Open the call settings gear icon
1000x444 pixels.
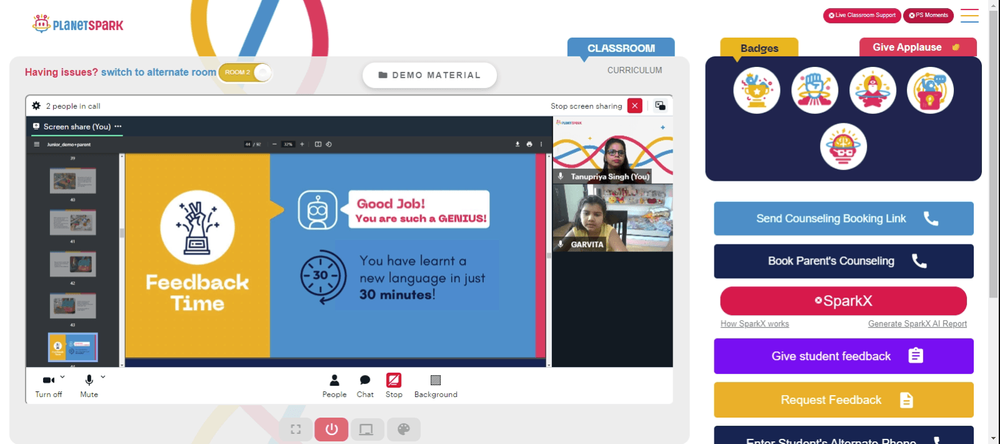point(36,106)
